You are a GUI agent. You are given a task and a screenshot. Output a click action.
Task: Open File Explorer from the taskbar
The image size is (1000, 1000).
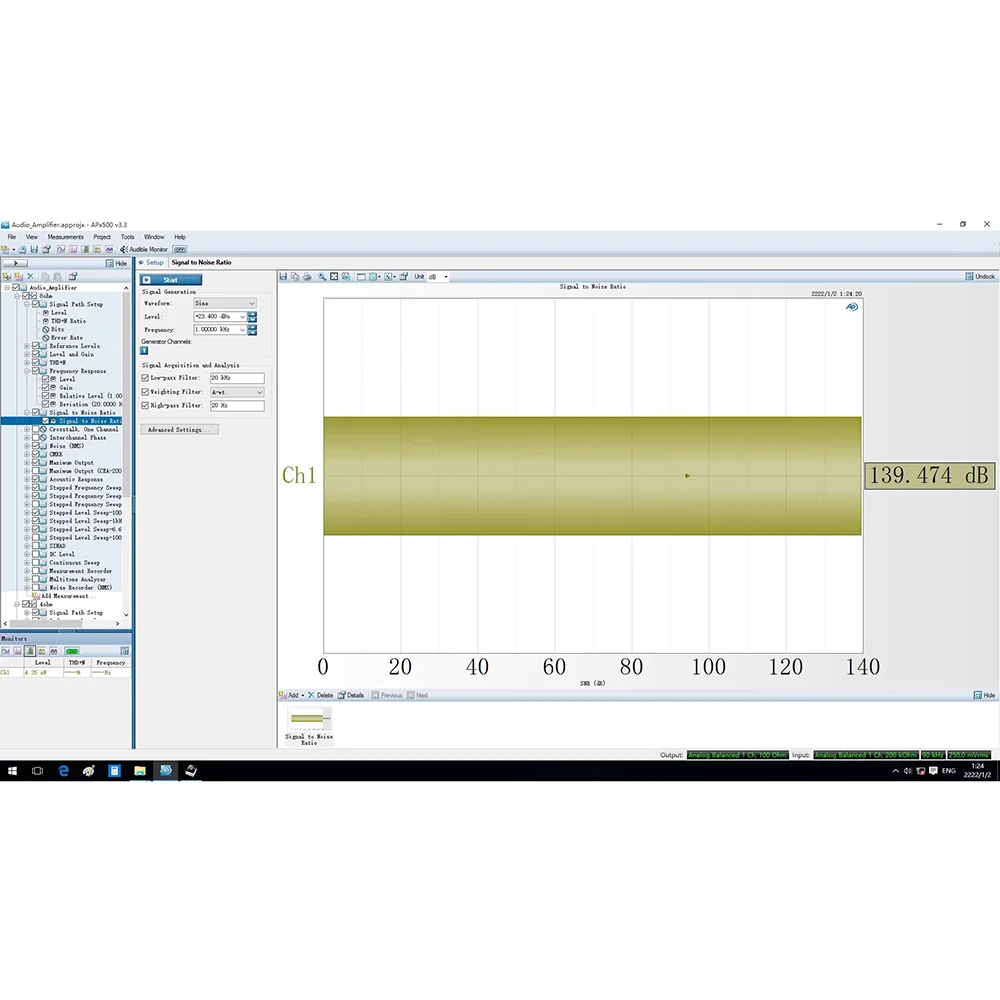140,771
